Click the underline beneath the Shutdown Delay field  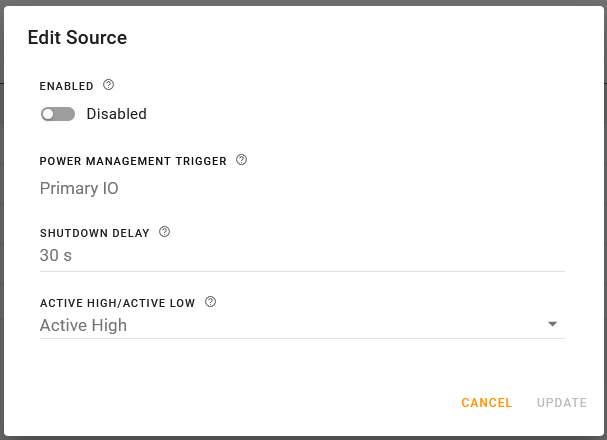(302, 270)
